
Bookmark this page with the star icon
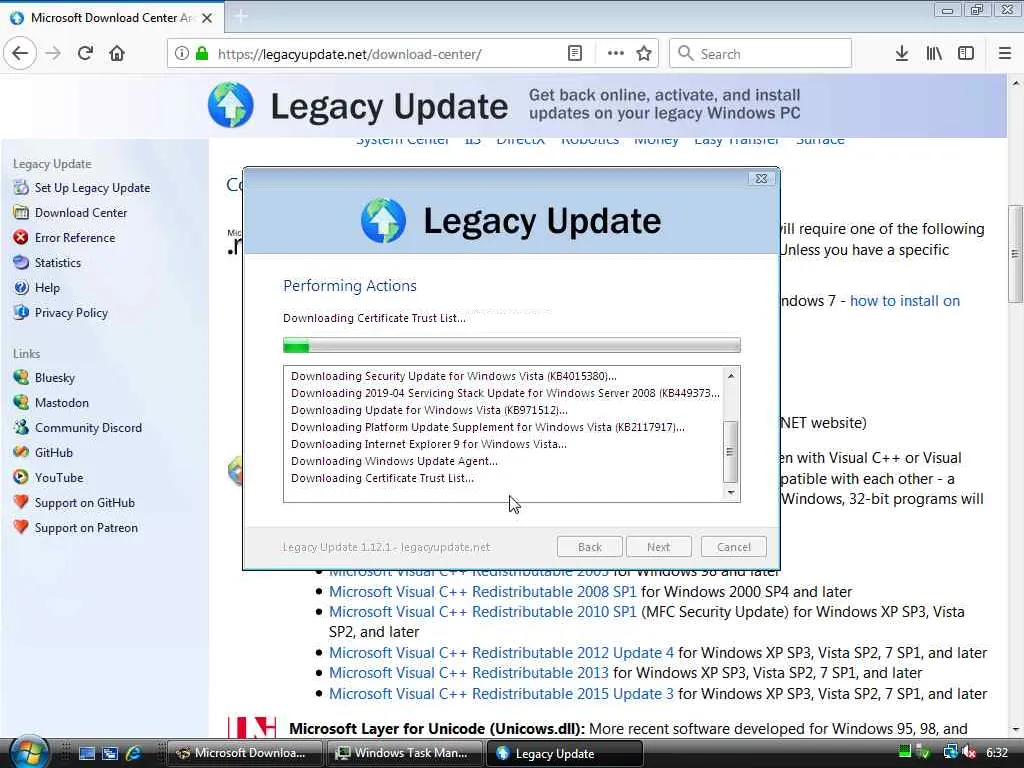pos(644,54)
